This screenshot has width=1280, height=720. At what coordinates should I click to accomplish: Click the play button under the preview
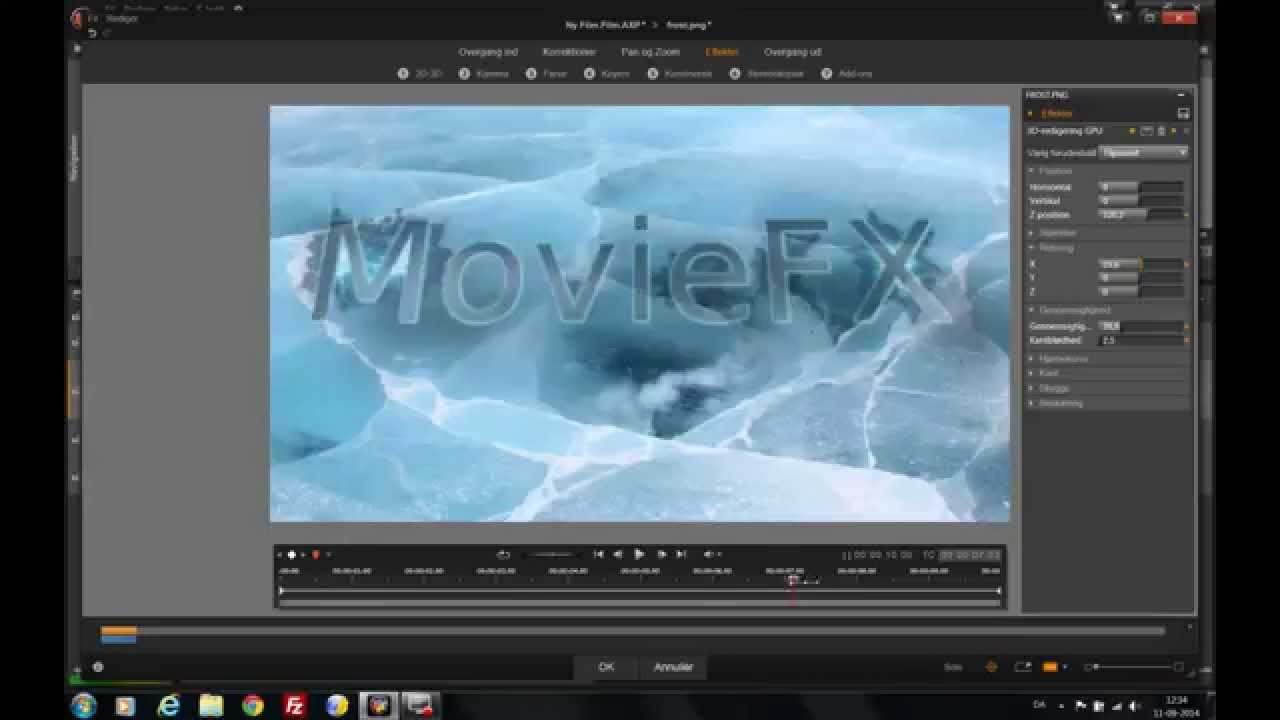(639, 554)
